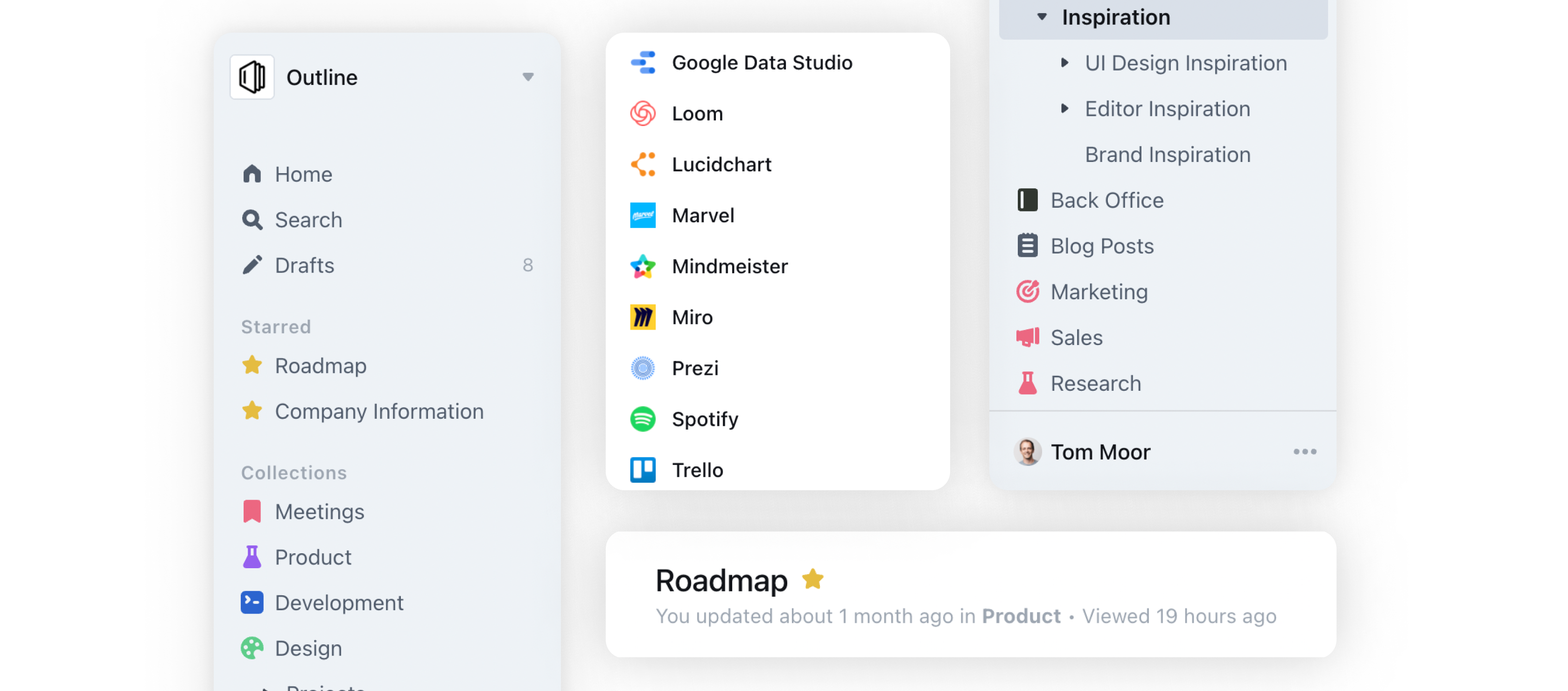Screen dimensions: 1568x691
Task: Expand UI Design Inspiration disclosure triangle
Action: tap(1064, 63)
